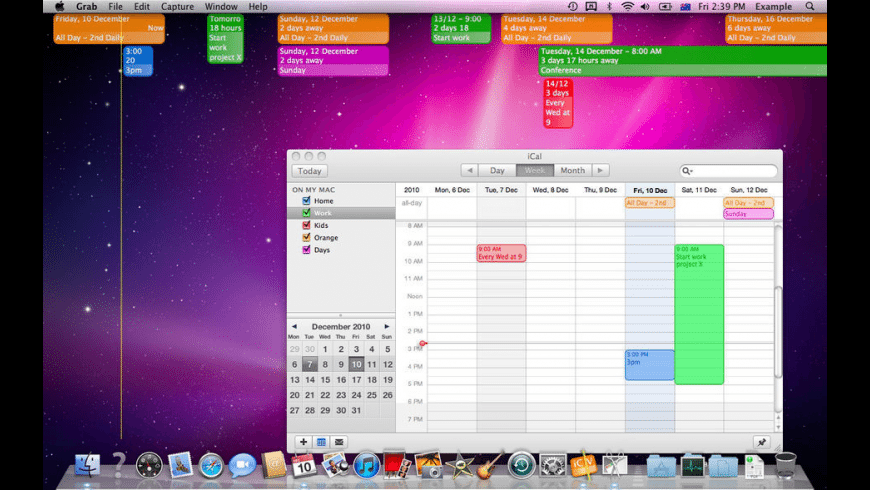Go to next week arrow
870x490 pixels.
point(600,170)
